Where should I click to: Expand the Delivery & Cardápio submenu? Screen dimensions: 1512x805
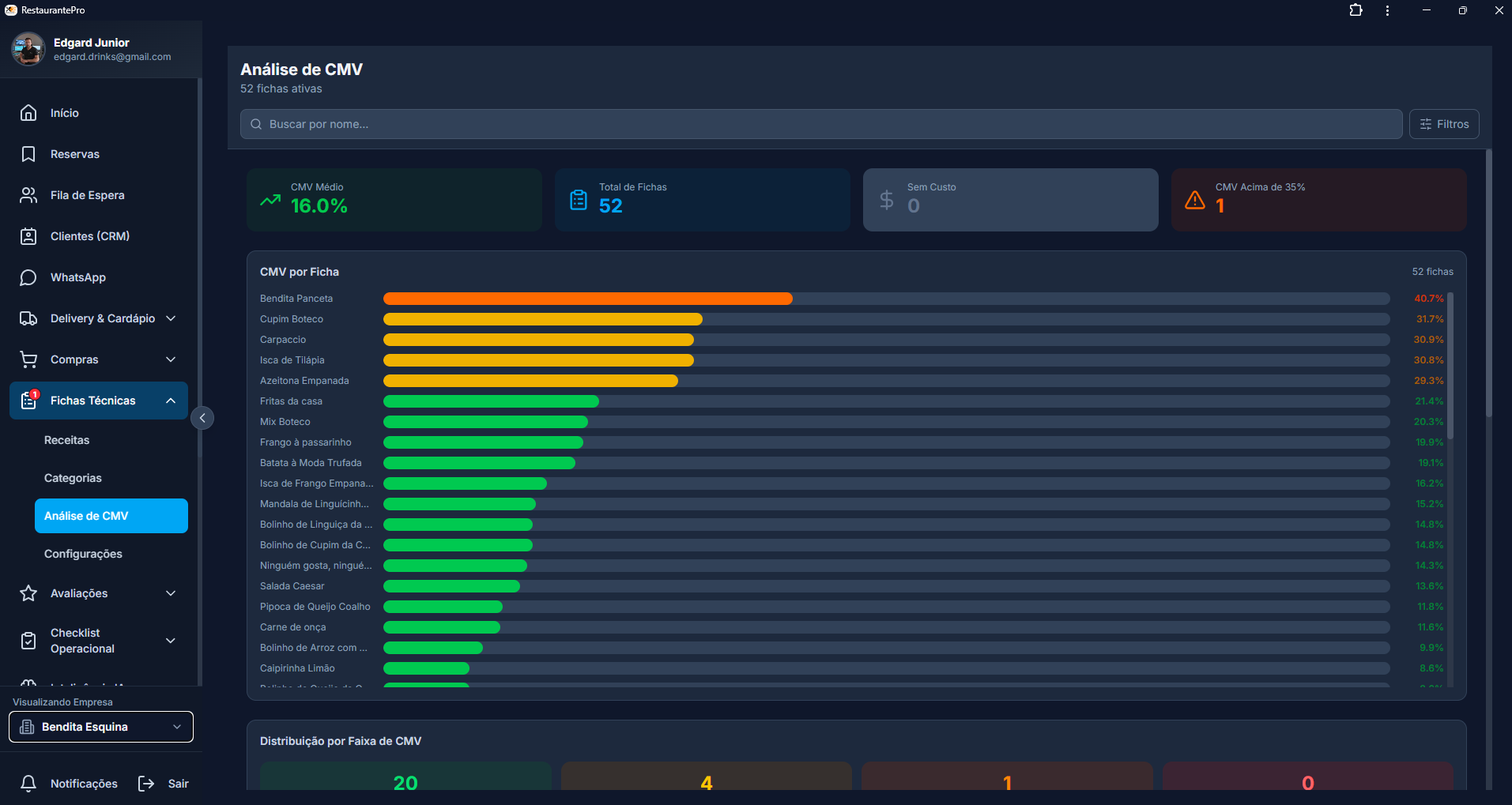tap(171, 318)
